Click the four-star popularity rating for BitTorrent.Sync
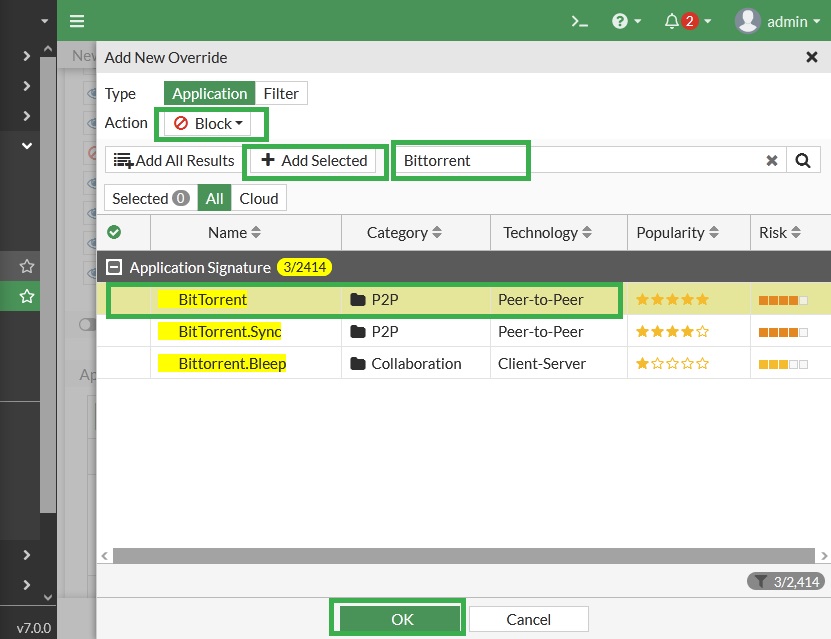 [x=673, y=332]
